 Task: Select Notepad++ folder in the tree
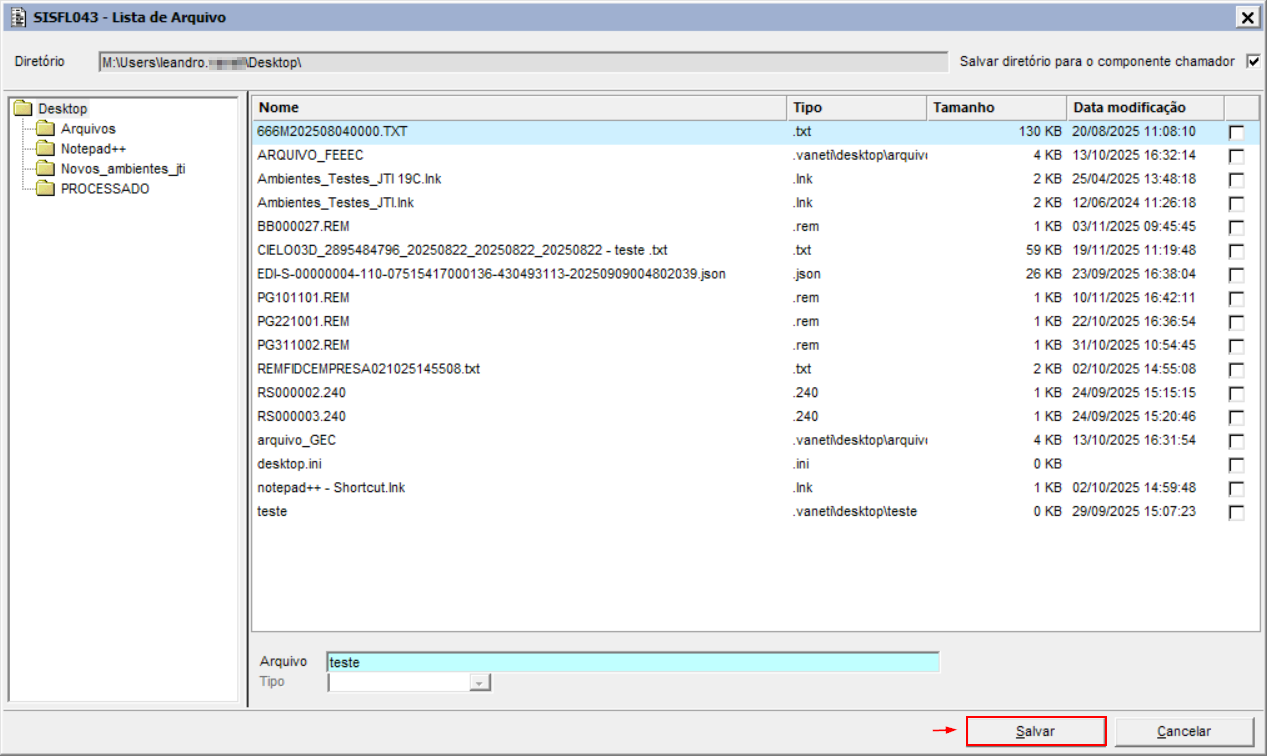coord(93,149)
